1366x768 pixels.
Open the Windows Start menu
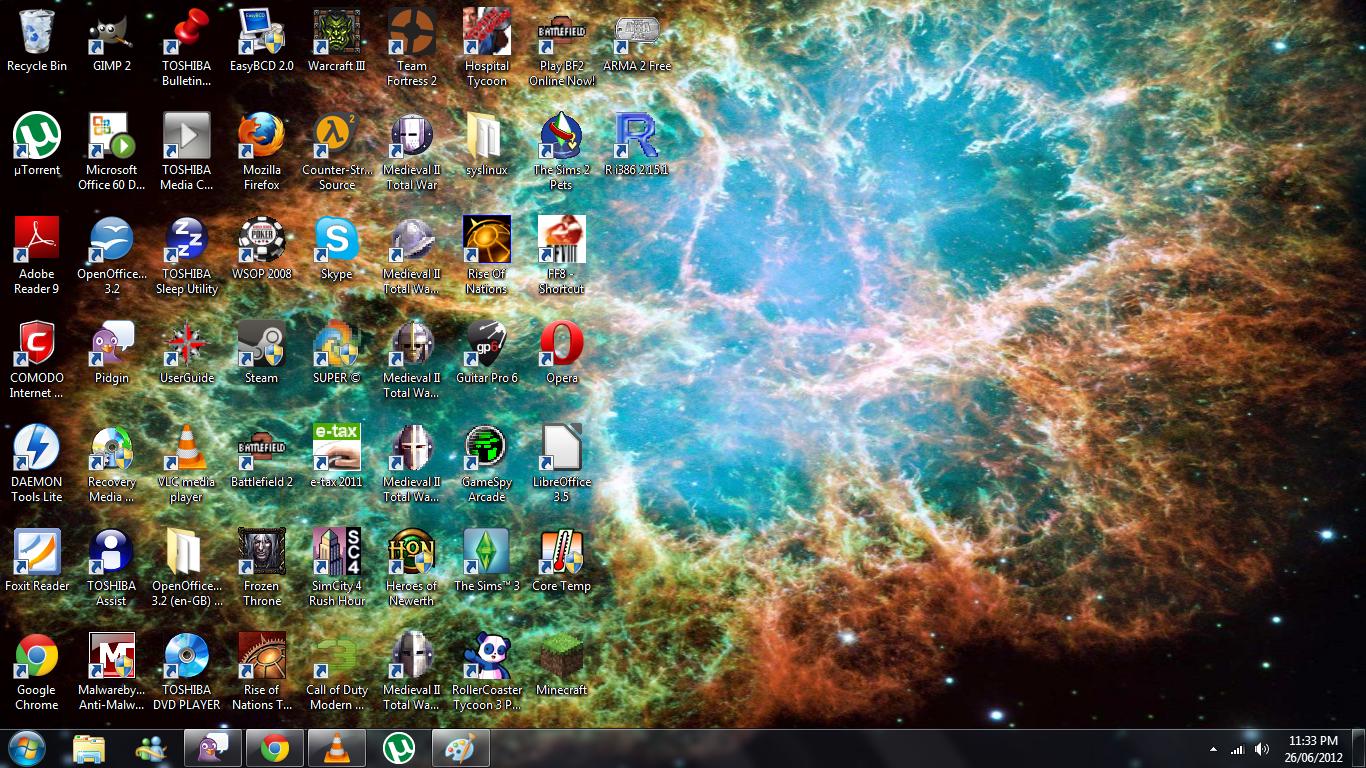(x=26, y=748)
